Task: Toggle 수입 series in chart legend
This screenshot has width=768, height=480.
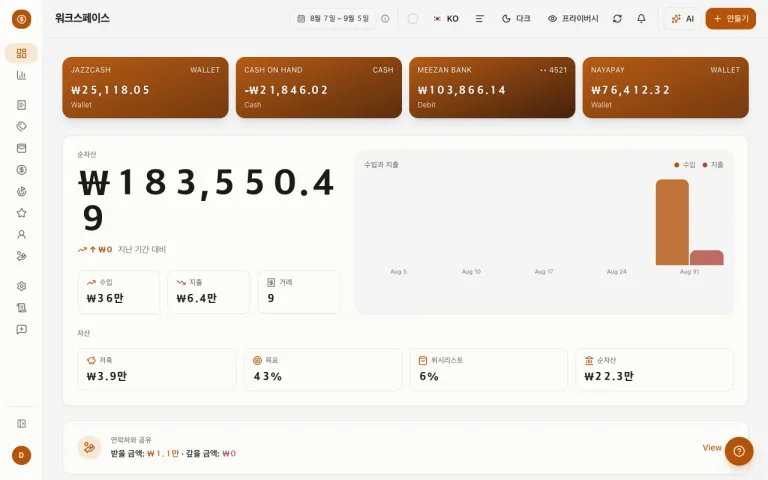Action: click(x=684, y=165)
